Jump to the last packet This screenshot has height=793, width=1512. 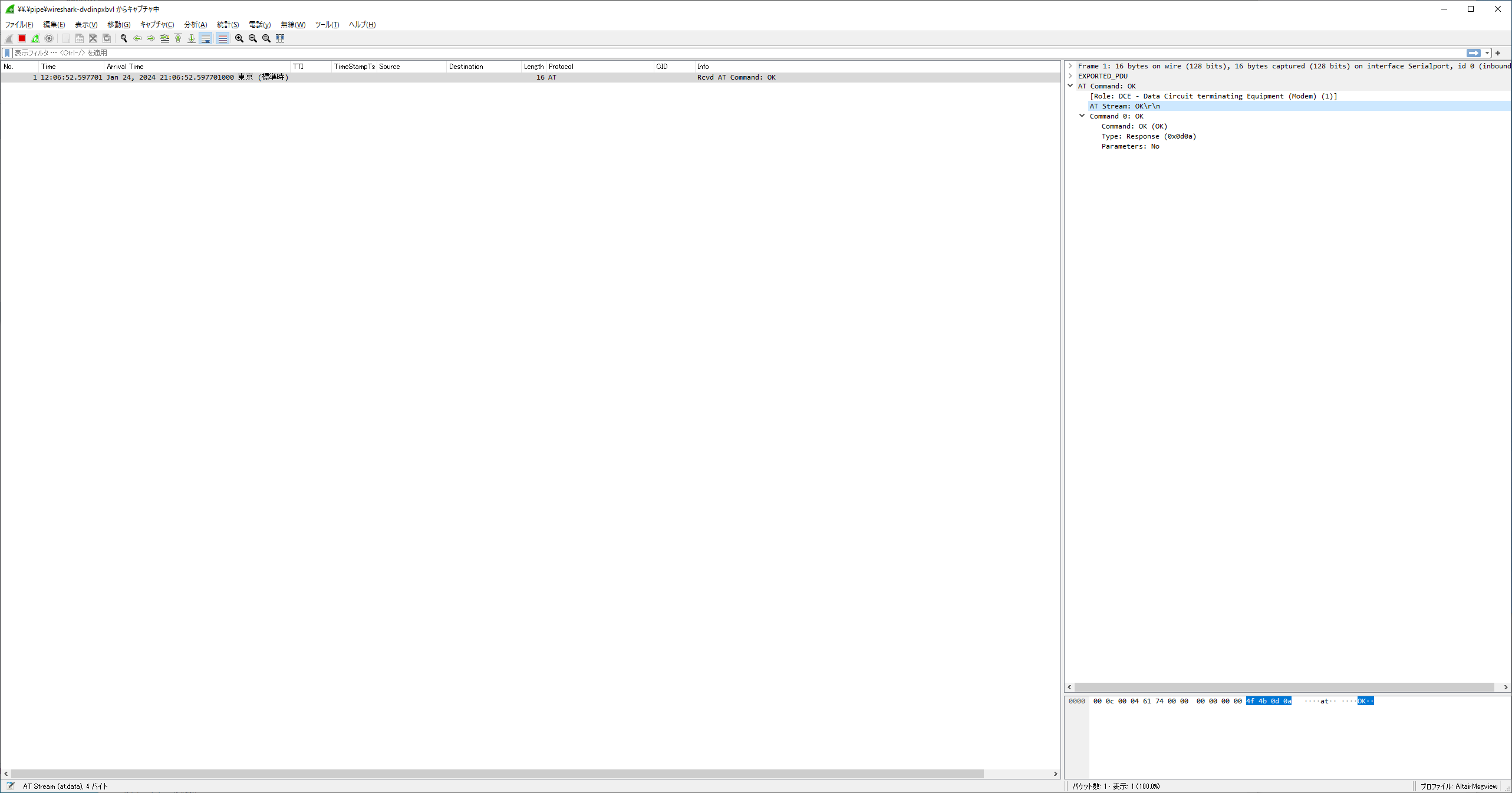point(192,38)
